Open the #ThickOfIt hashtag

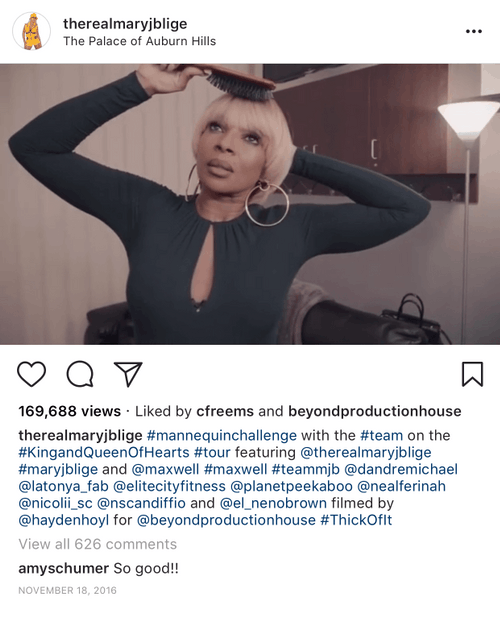point(356,520)
